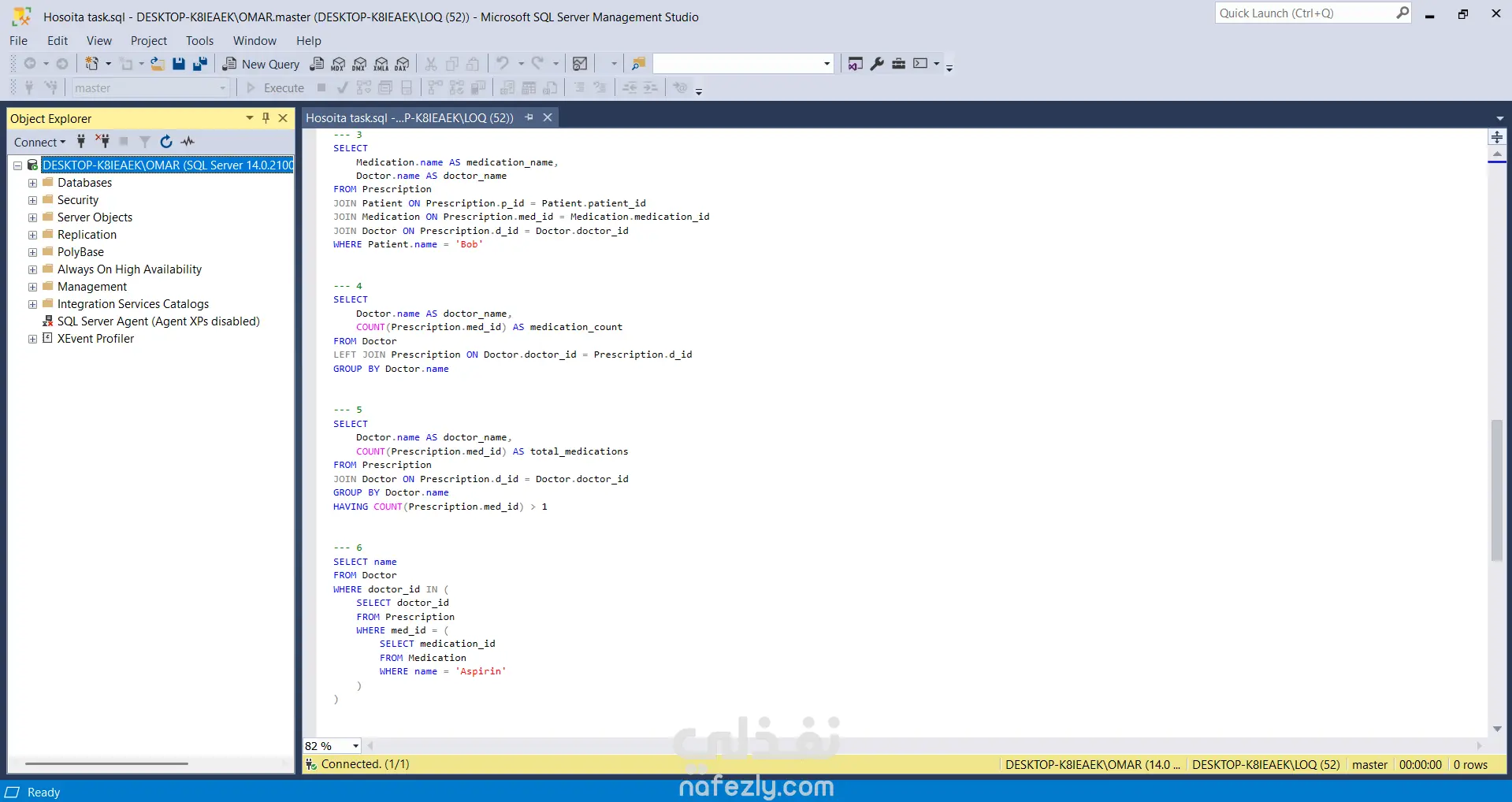Open a new Database Engine Query
The height and width of the screenshot is (802, 1512).
[317, 64]
